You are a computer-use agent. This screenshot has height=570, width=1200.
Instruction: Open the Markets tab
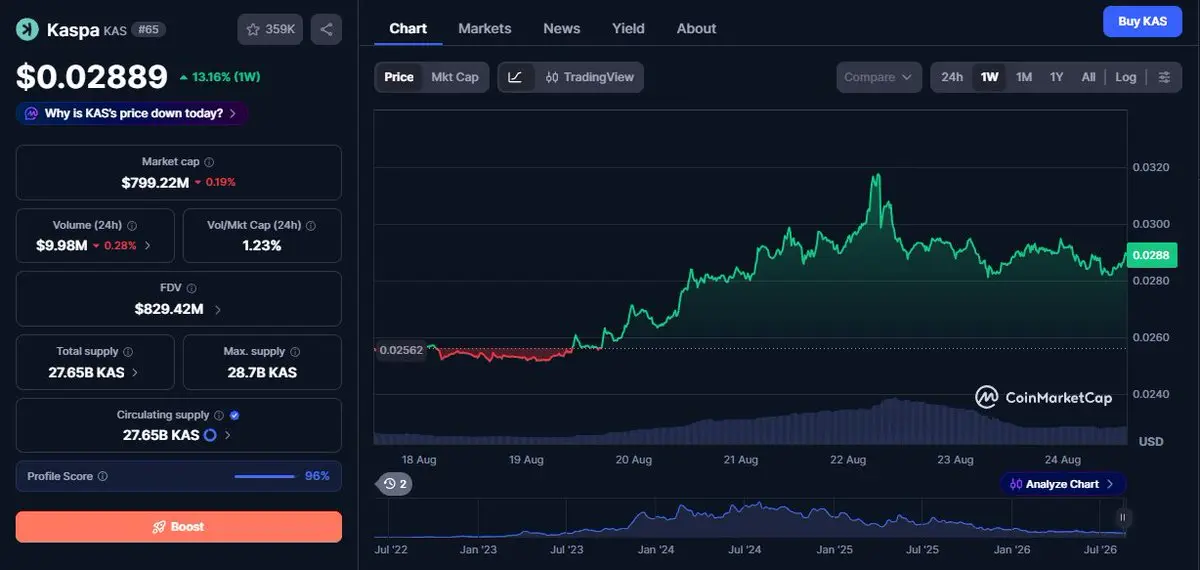point(484,28)
